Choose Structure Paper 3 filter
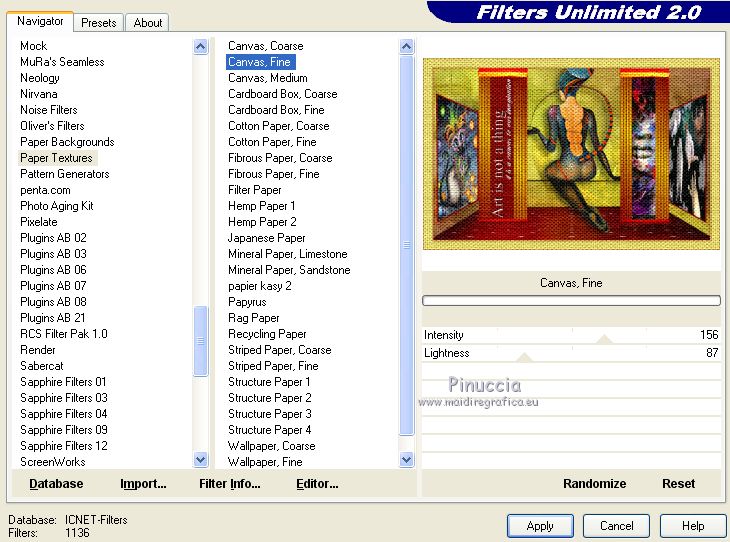 point(270,413)
